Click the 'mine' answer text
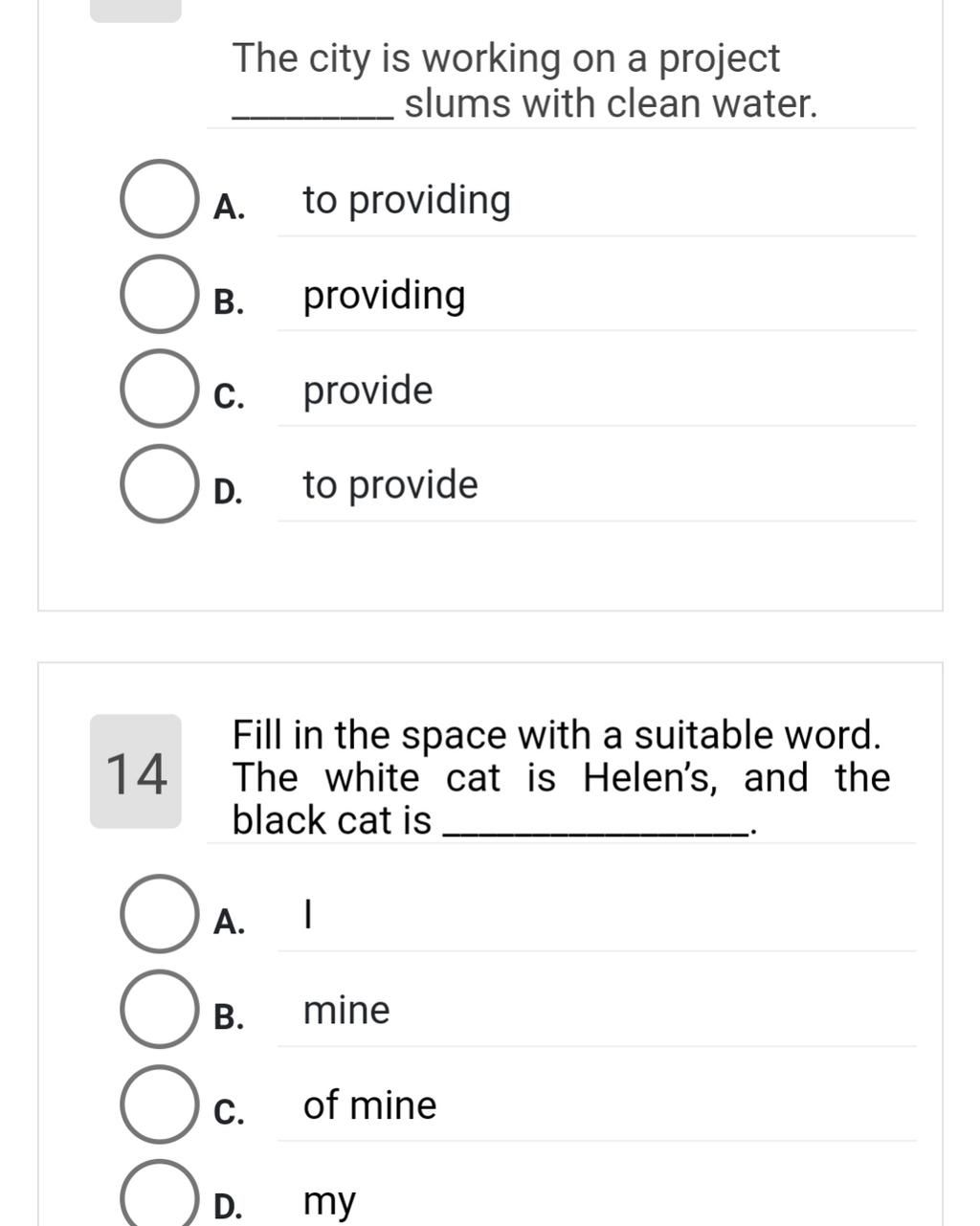 click(x=346, y=1011)
